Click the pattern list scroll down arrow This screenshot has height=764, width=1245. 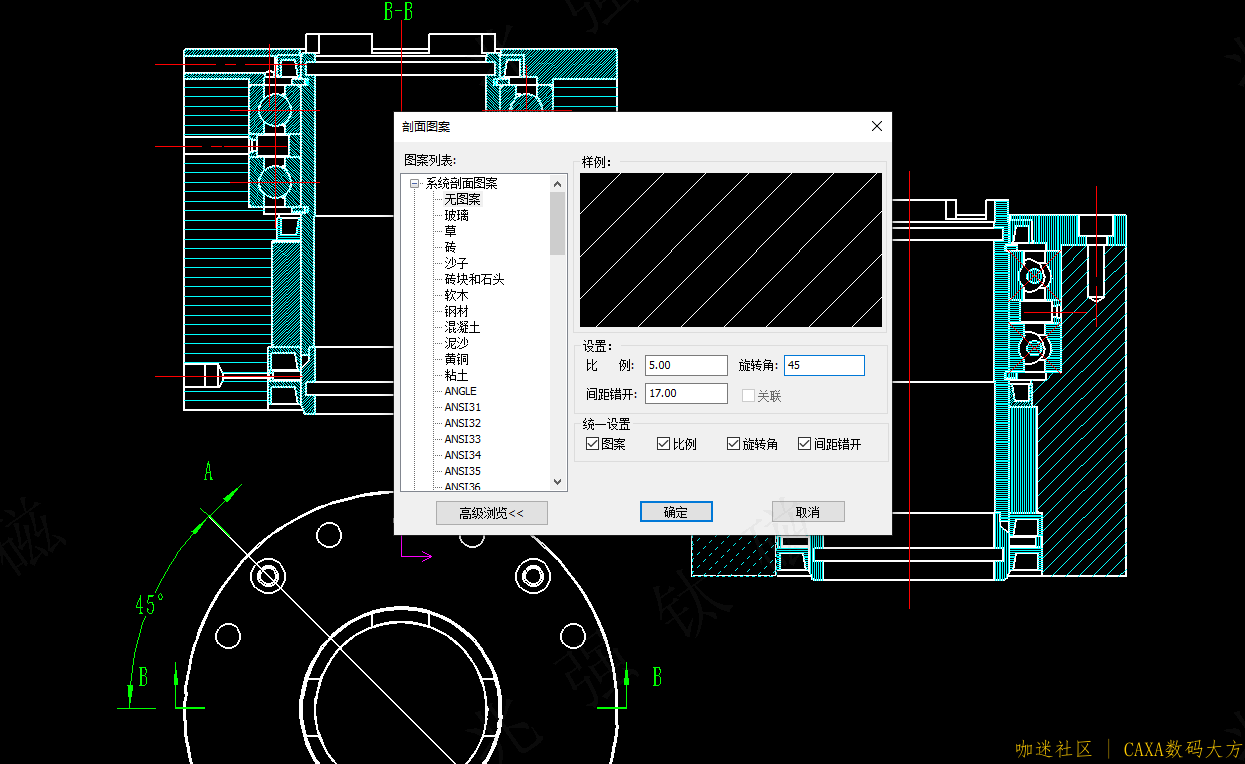pos(557,482)
